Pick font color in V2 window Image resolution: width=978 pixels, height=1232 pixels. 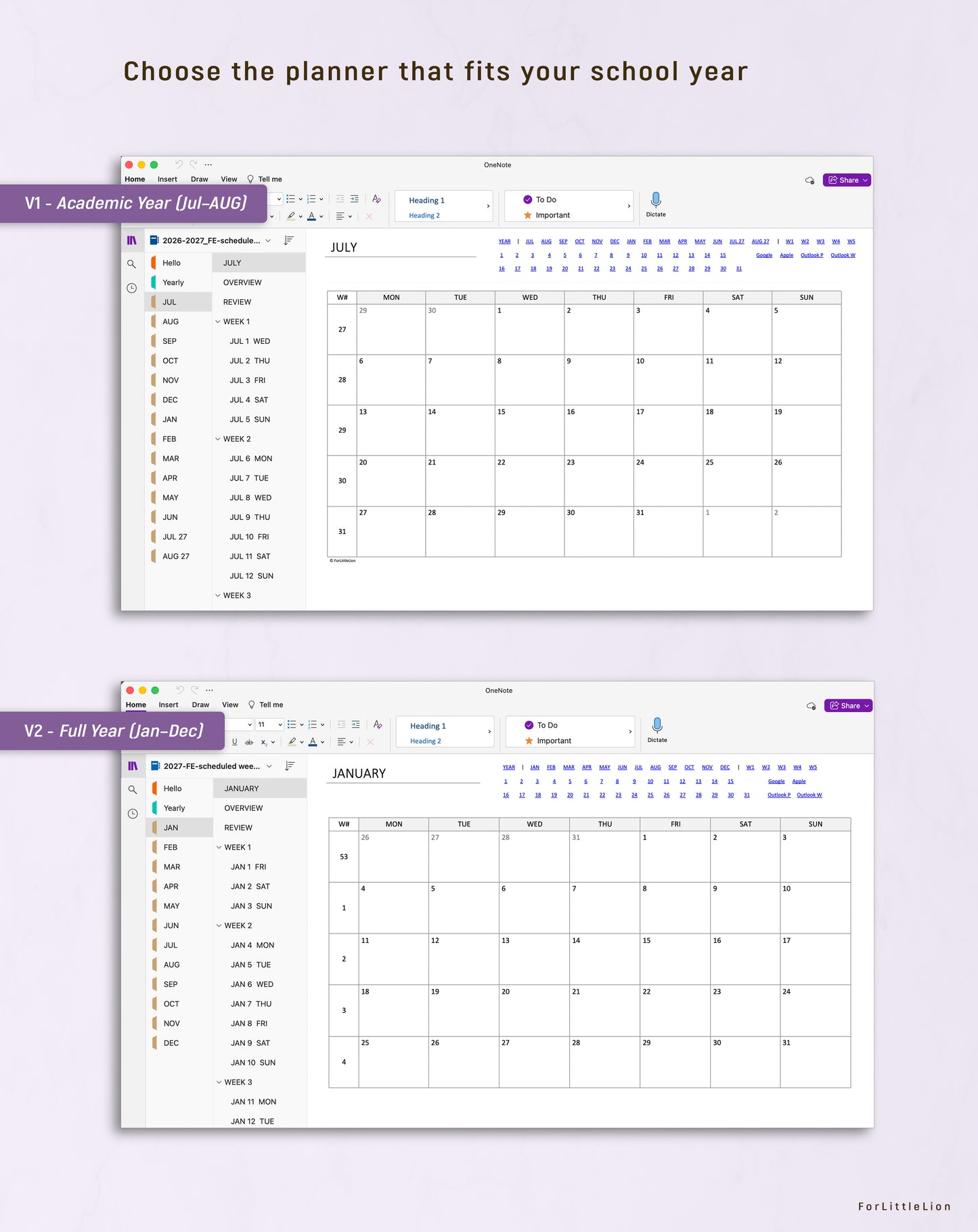point(313,742)
